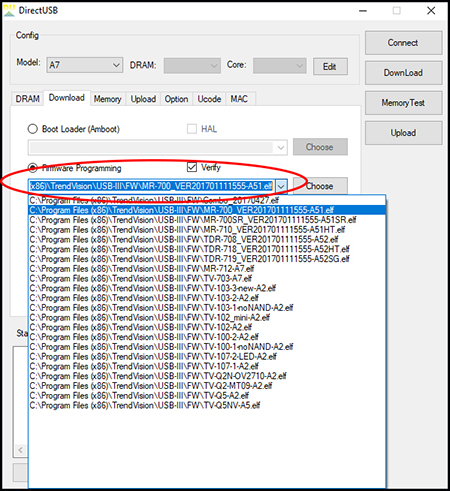Open the disabled DRAM dropdown

[x=192, y=66]
